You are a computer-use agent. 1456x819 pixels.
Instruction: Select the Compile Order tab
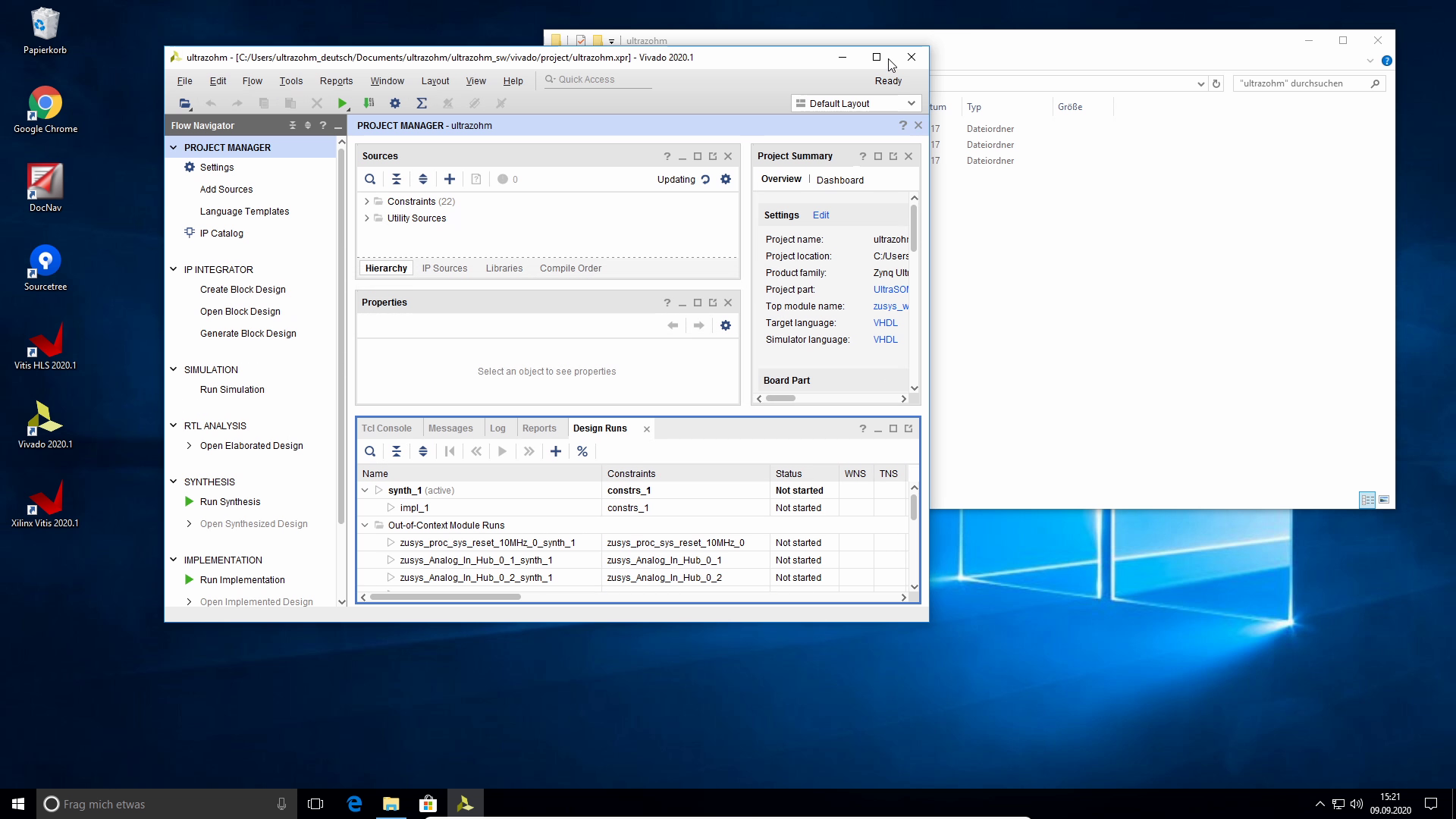click(x=570, y=268)
